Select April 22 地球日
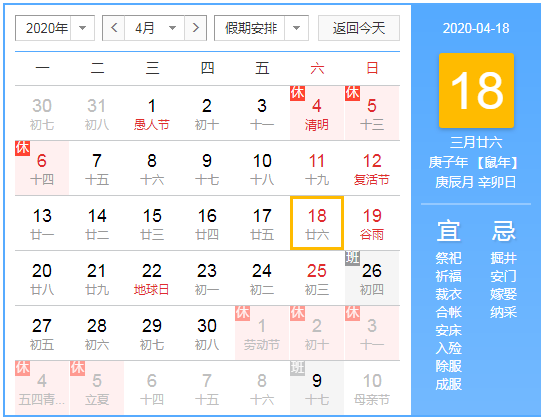 tap(152, 278)
